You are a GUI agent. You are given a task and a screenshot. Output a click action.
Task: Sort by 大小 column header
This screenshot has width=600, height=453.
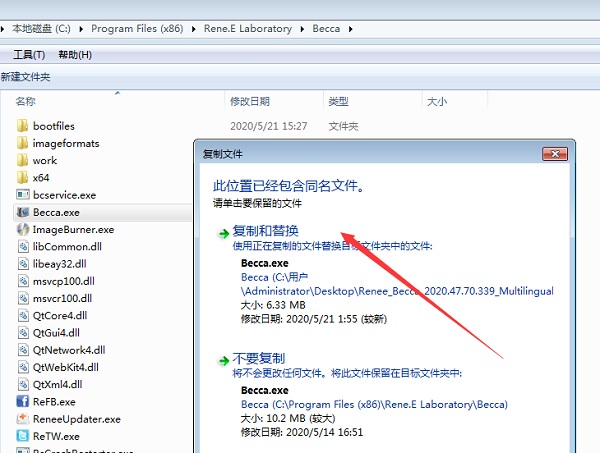tap(437, 101)
